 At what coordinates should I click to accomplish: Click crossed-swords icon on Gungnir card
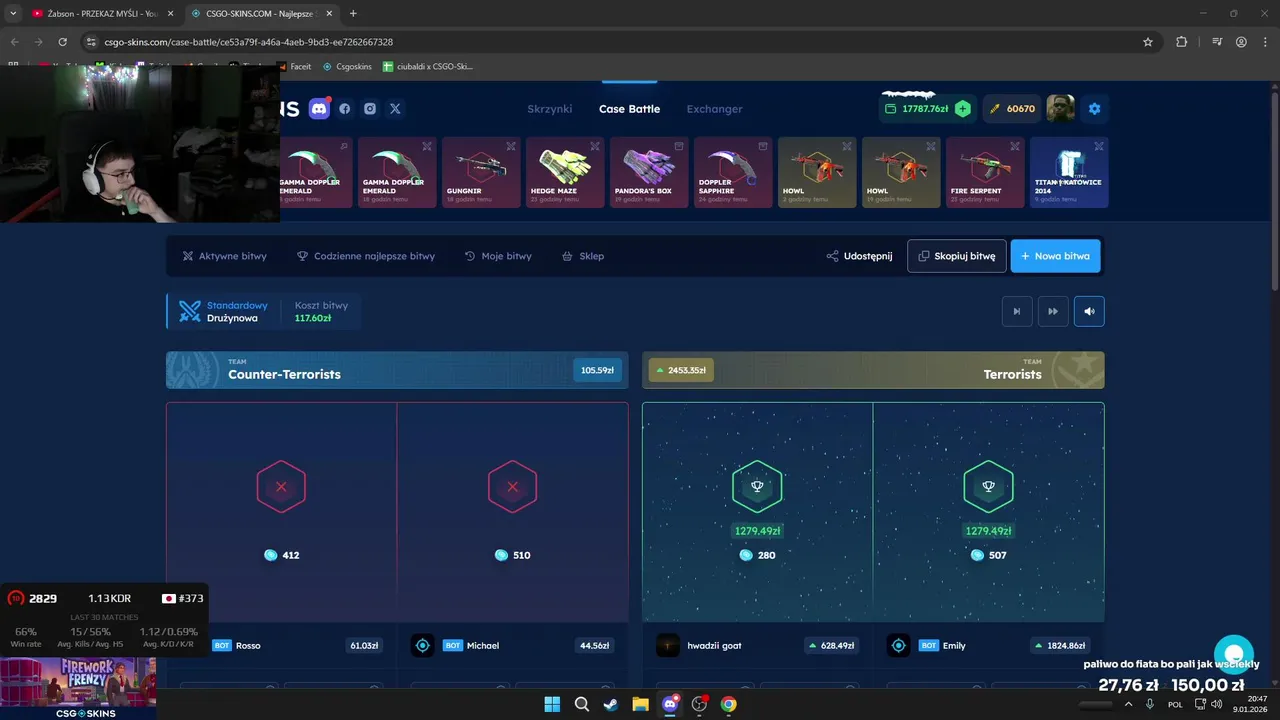[x=511, y=146]
